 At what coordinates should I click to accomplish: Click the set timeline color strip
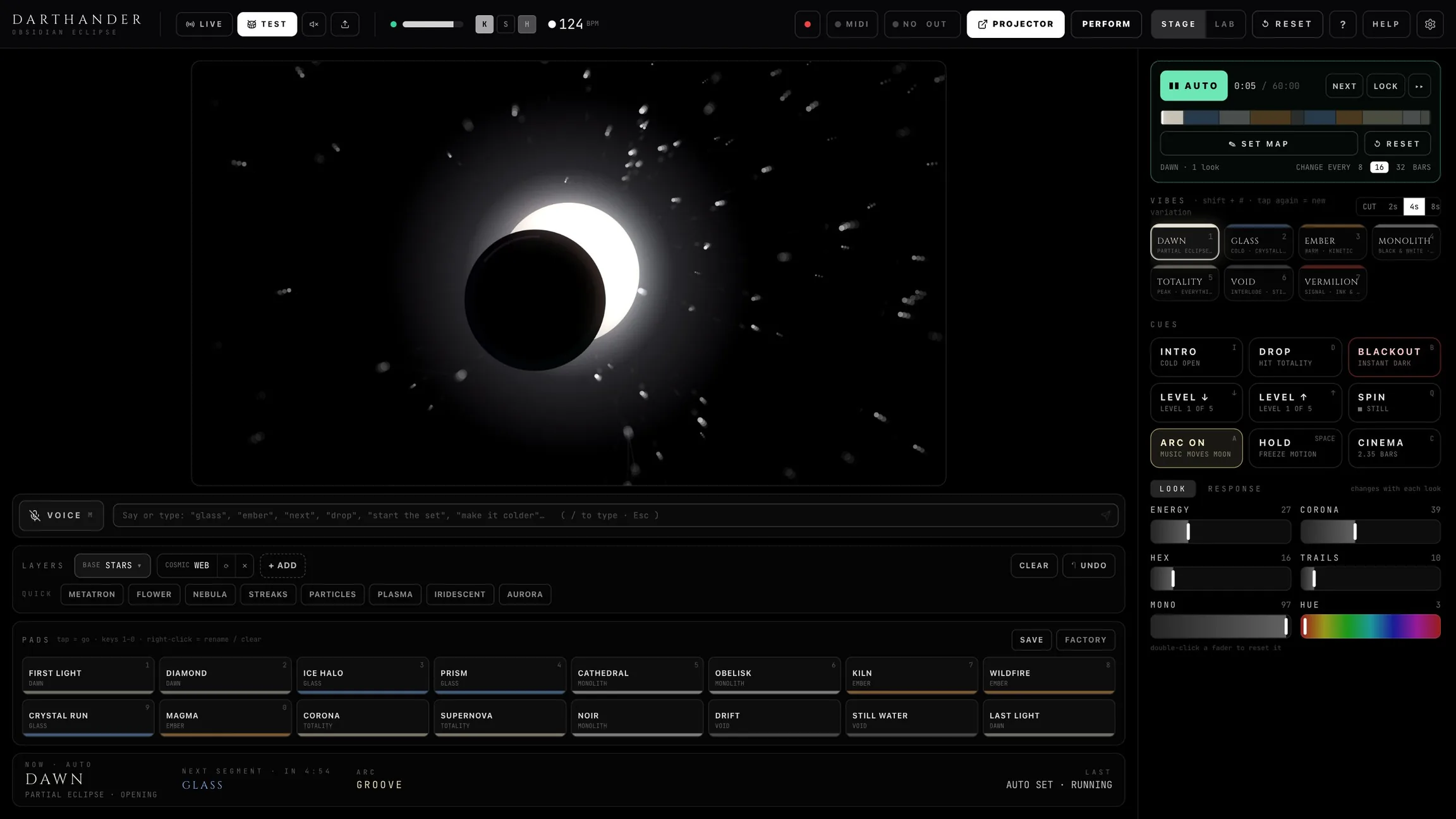click(1295, 118)
